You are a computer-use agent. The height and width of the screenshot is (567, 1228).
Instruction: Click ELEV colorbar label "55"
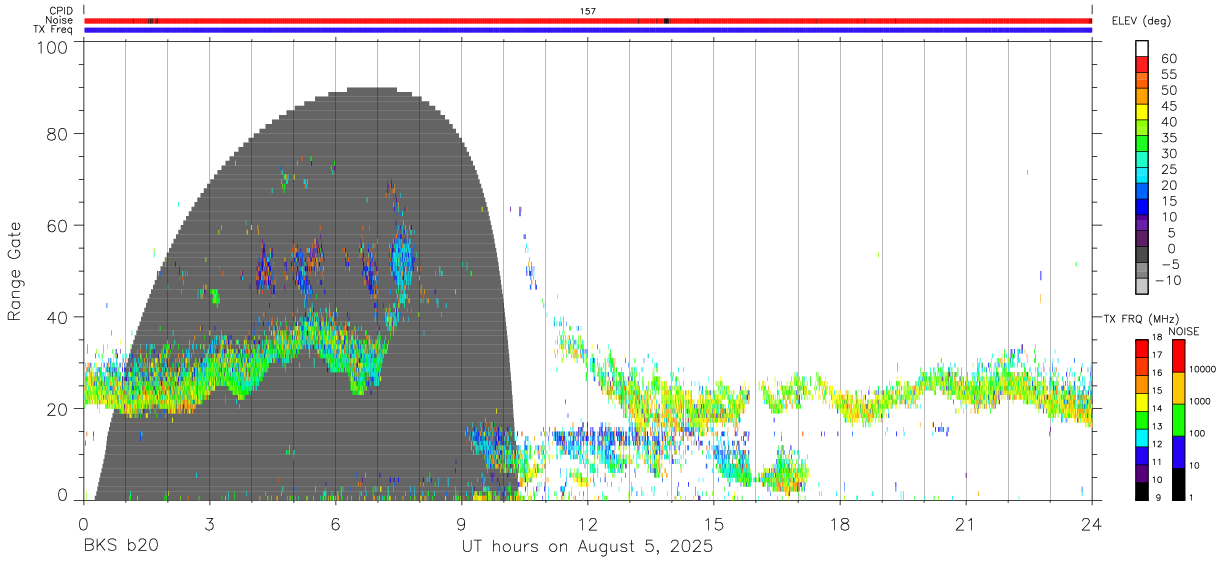pos(1168,74)
